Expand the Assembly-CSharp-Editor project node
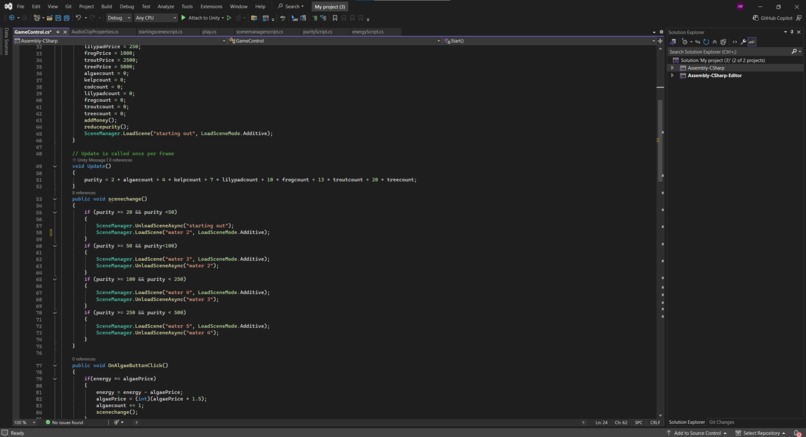Image resolution: width=806 pixels, height=437 pixels. click(x=672, y=76)
